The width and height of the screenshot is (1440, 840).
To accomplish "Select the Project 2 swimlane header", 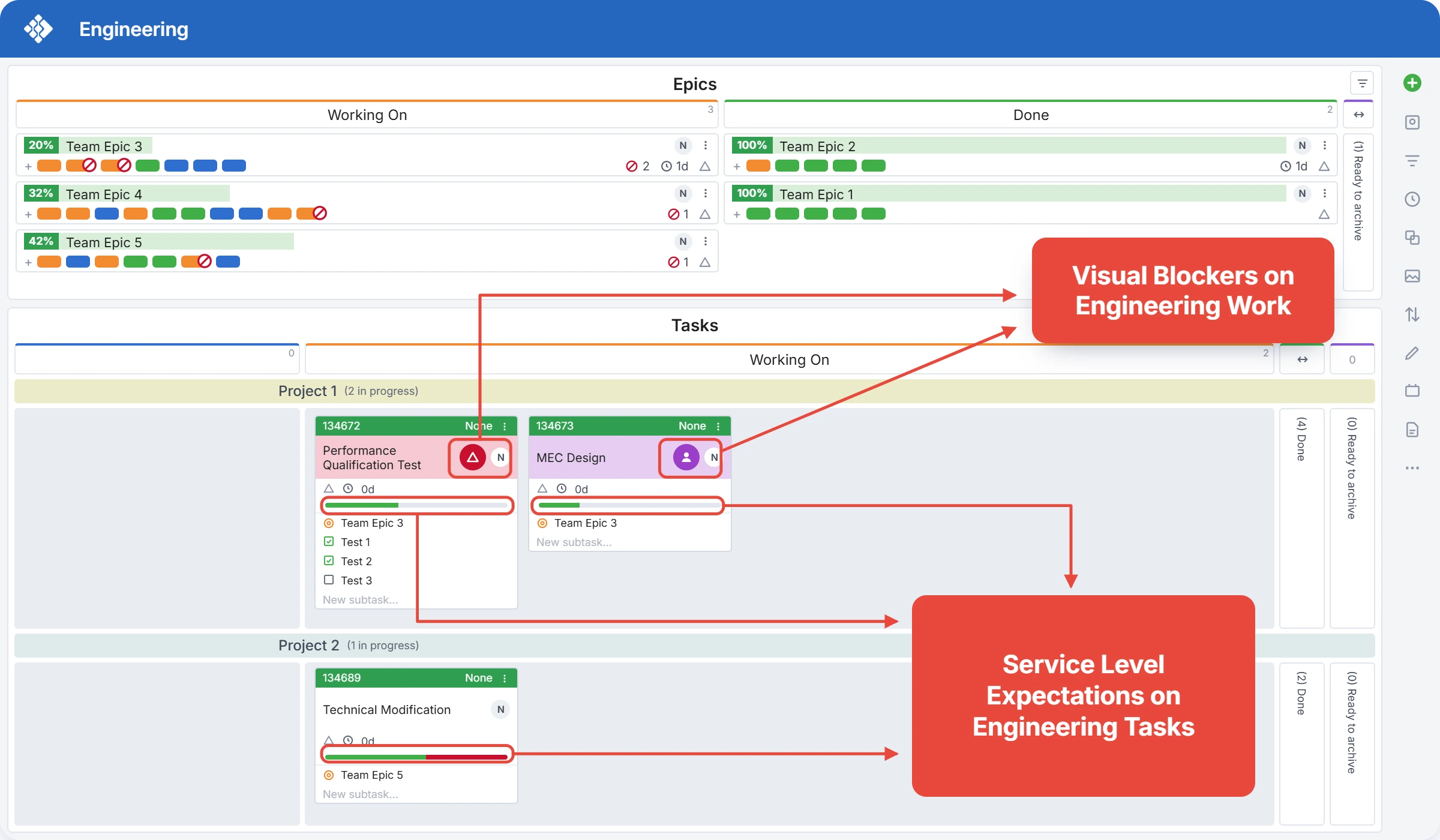I will [695, 646].
